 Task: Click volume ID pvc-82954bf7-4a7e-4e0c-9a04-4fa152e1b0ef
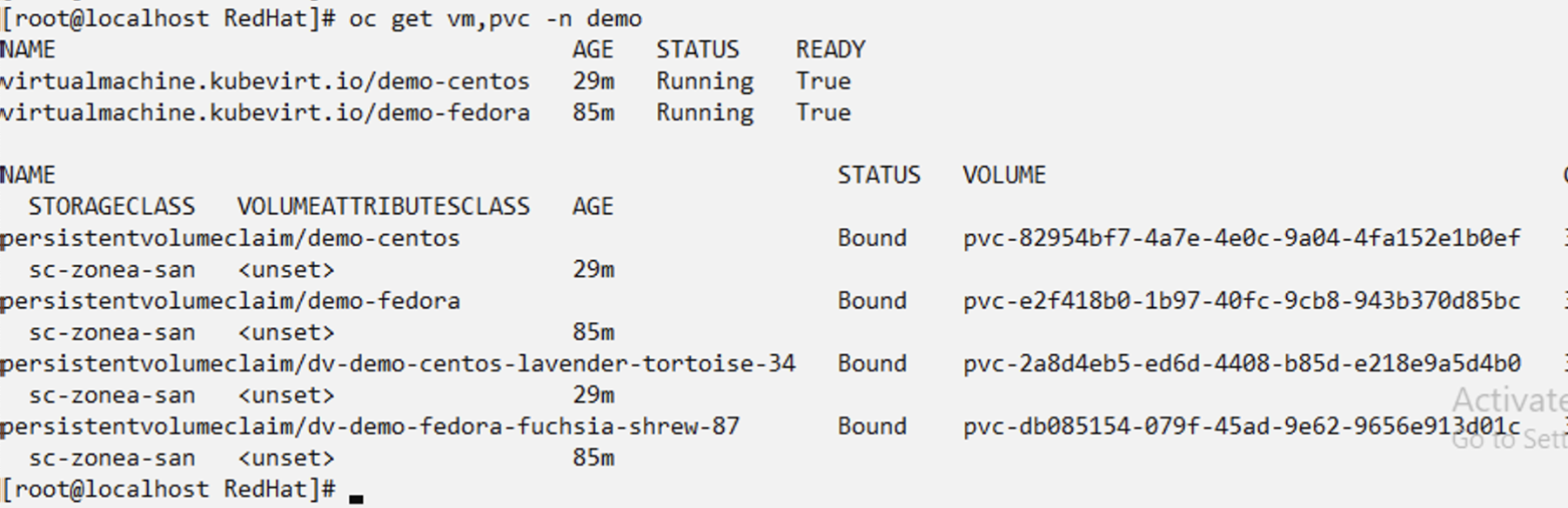click(x=1241, y=237)
